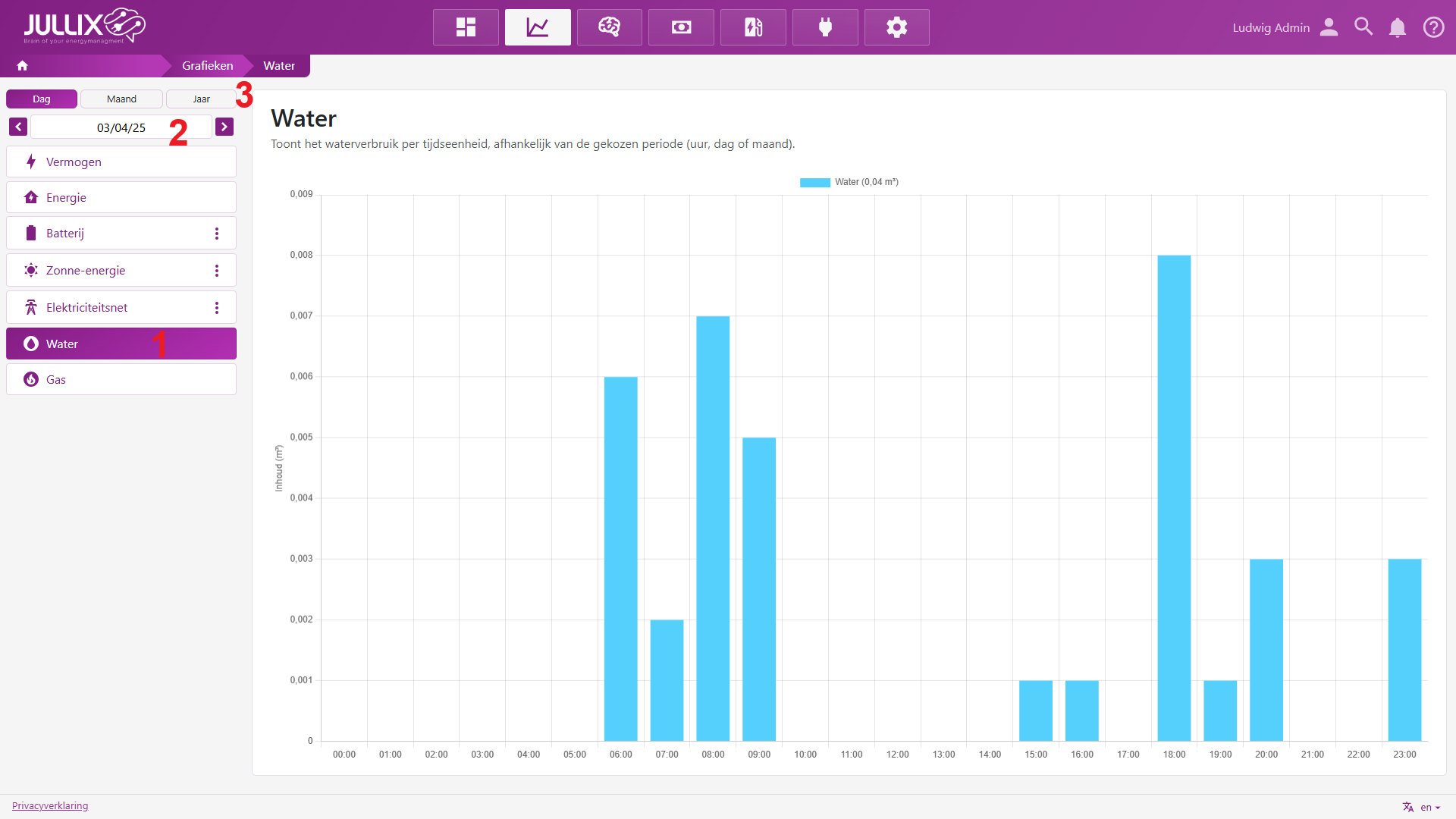The image size is (1456, 819).
Task: Click the help question mark icon
Action: (1433, 27)
